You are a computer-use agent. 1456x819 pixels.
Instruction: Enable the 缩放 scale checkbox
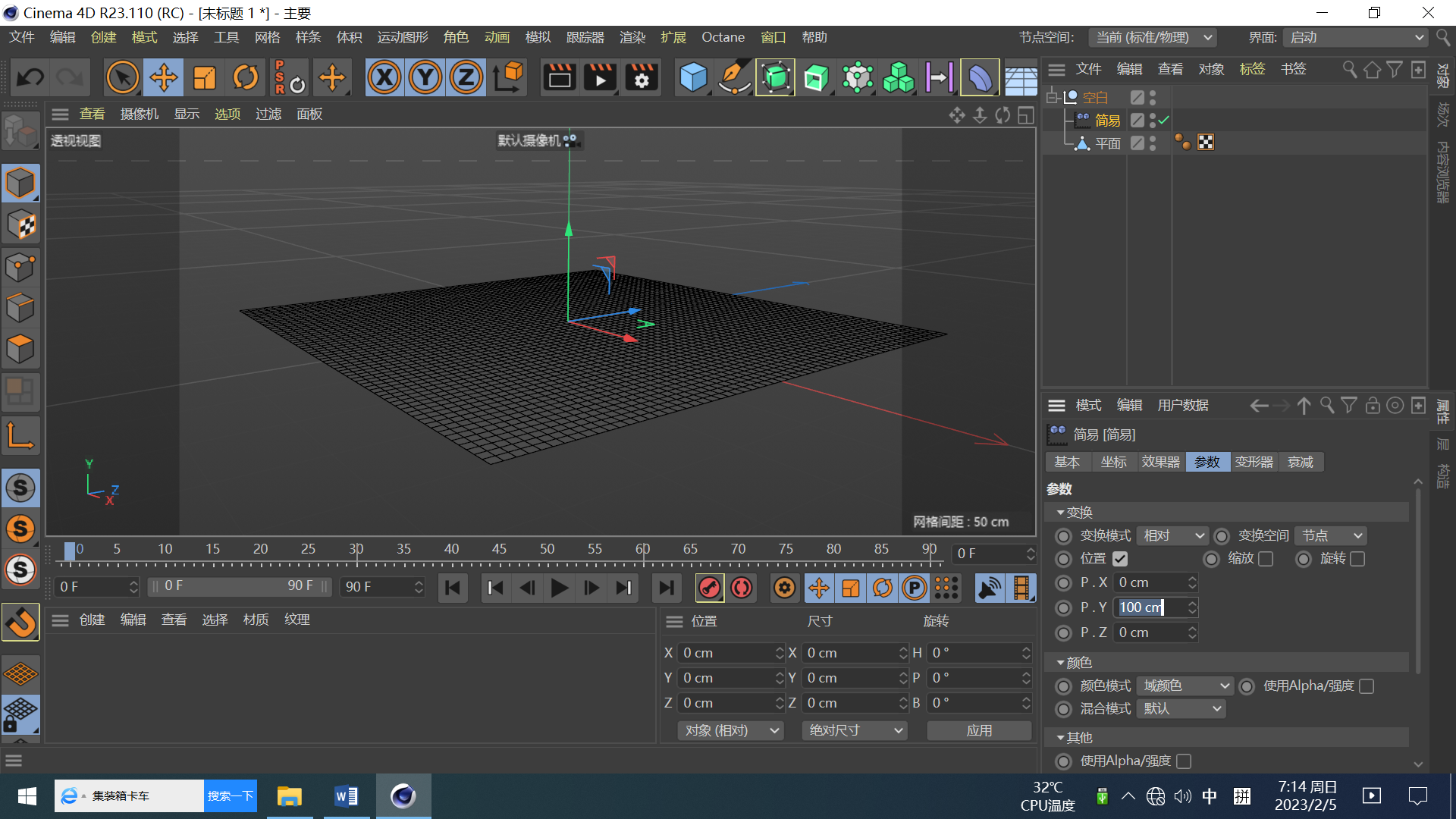(x=1266, y=559)
